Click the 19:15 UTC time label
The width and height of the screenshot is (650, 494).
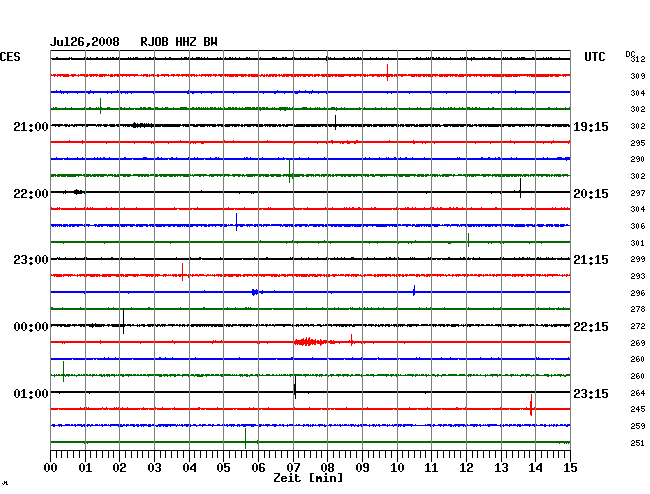pyautogui.click(x=591, y=127)
